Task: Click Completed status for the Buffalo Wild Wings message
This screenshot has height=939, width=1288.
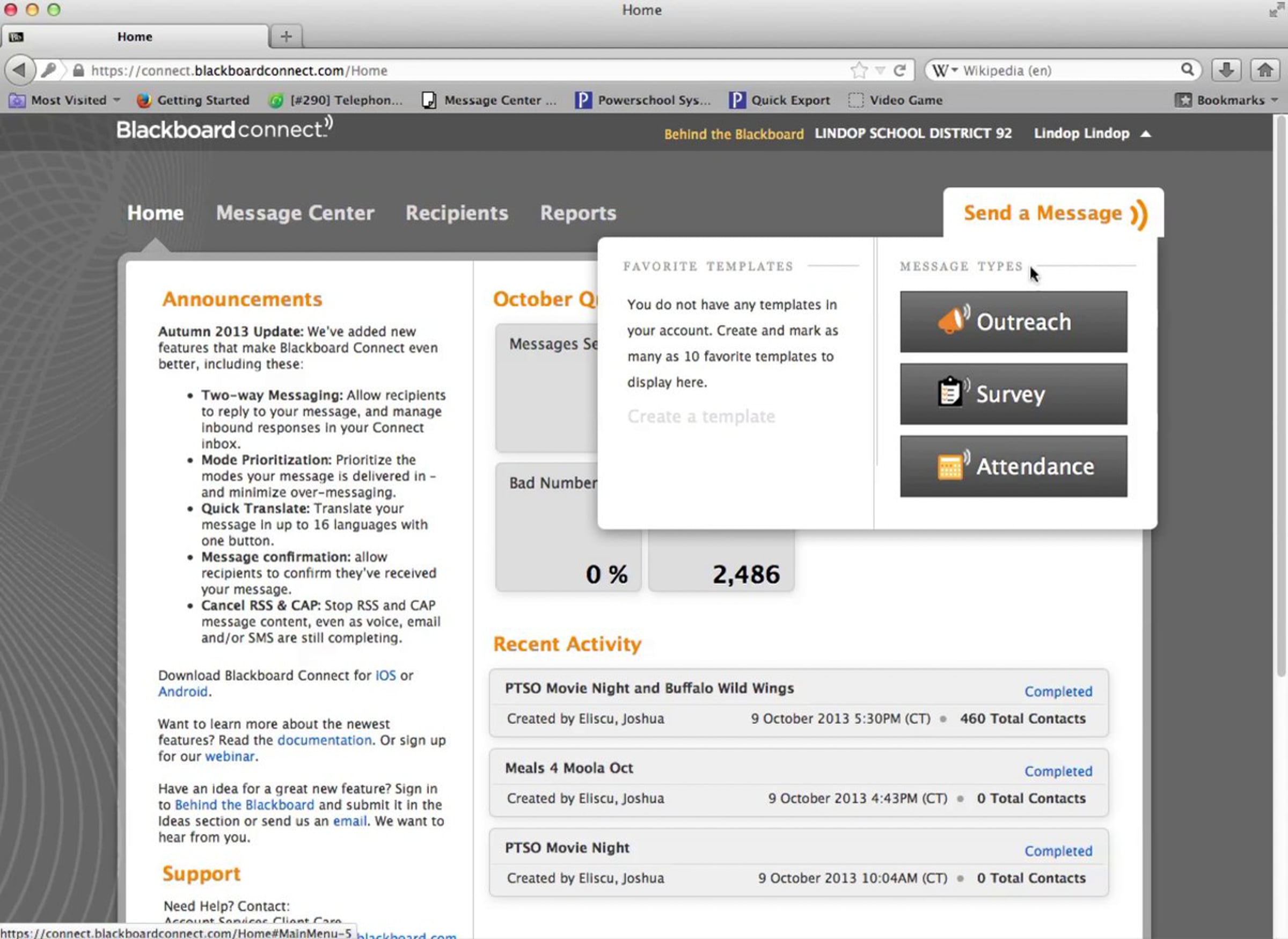Action: coord(1058,691)
